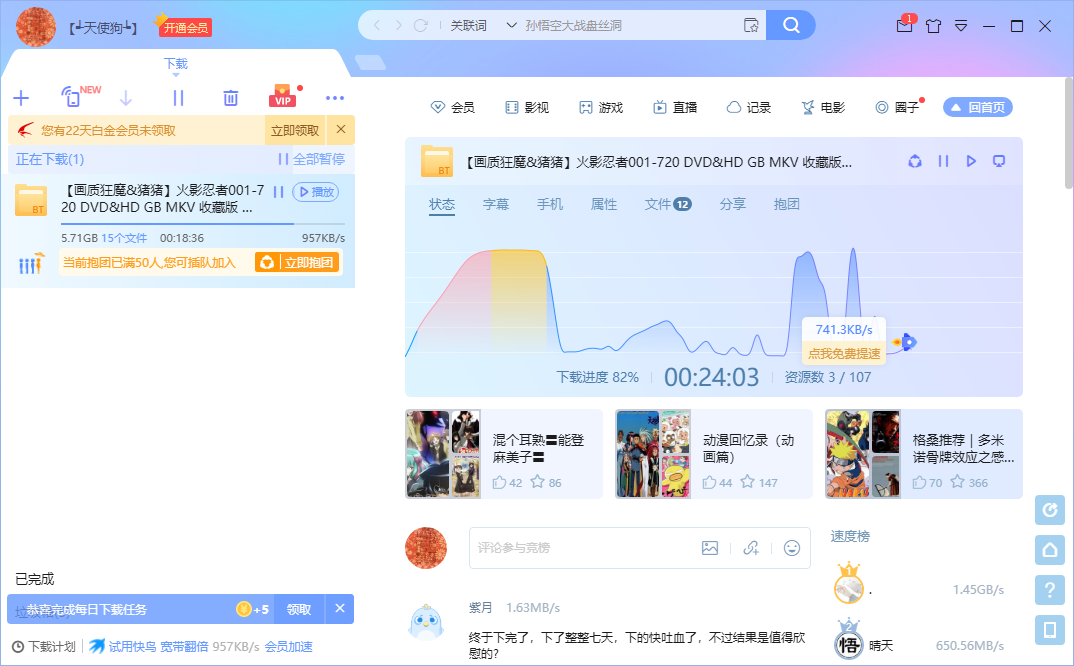
Task: Click the 开通会员 badge
Action: [186, 27]
